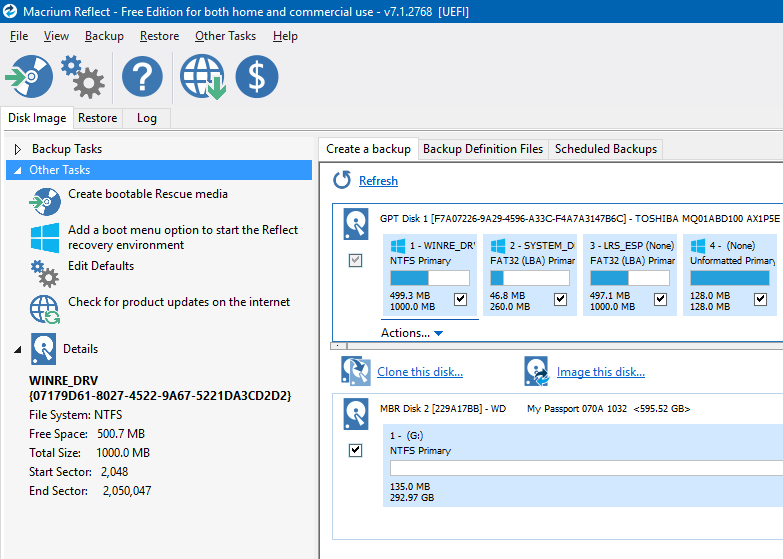Open the Backup menu
This screenshot has width=783, height=559.
[104, 36]
